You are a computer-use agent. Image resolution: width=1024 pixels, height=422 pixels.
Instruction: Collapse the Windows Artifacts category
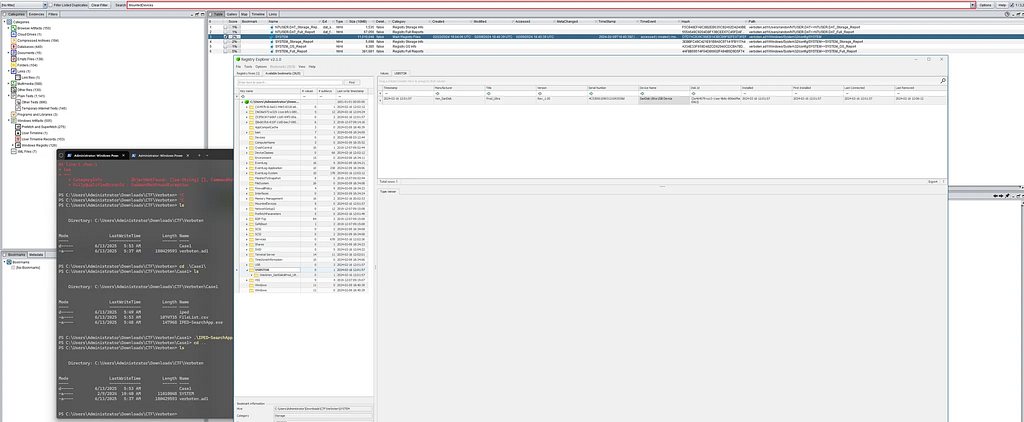click(8, 120)
